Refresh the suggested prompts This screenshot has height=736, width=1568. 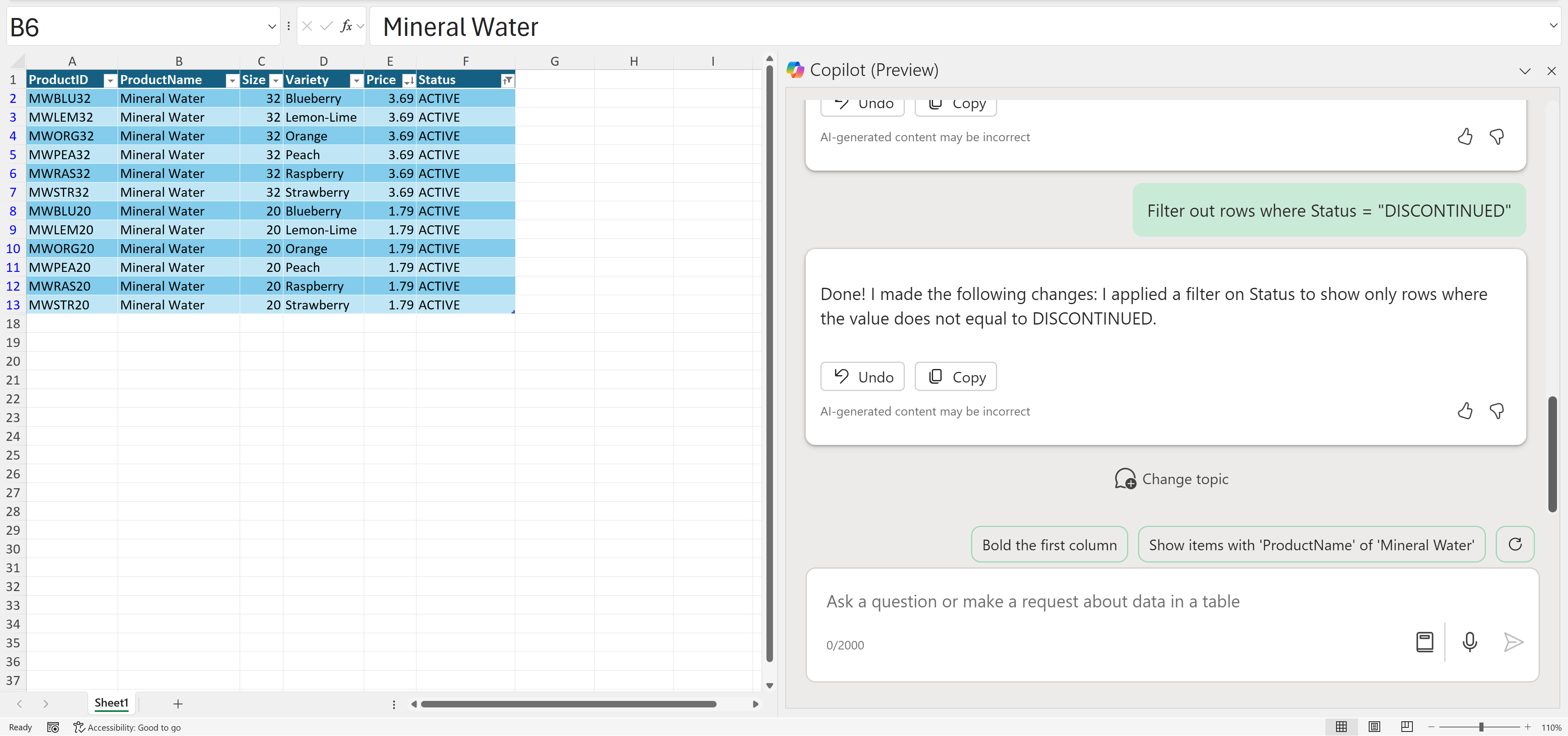(1515, 544)
